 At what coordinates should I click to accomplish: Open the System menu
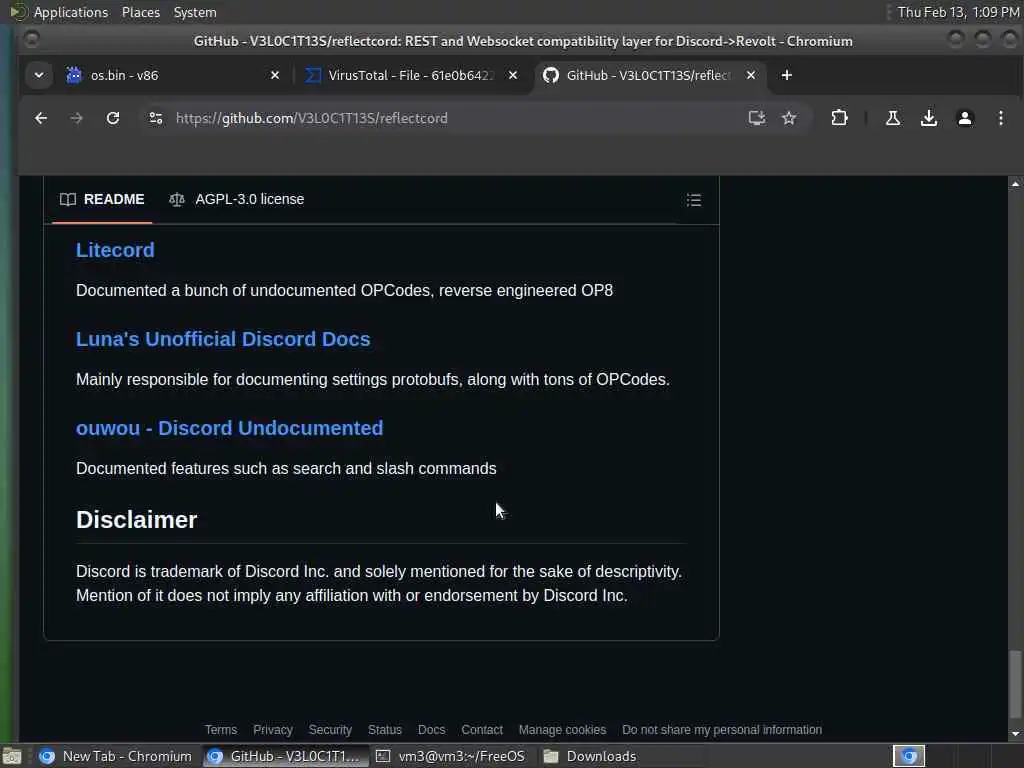(195, 12)
